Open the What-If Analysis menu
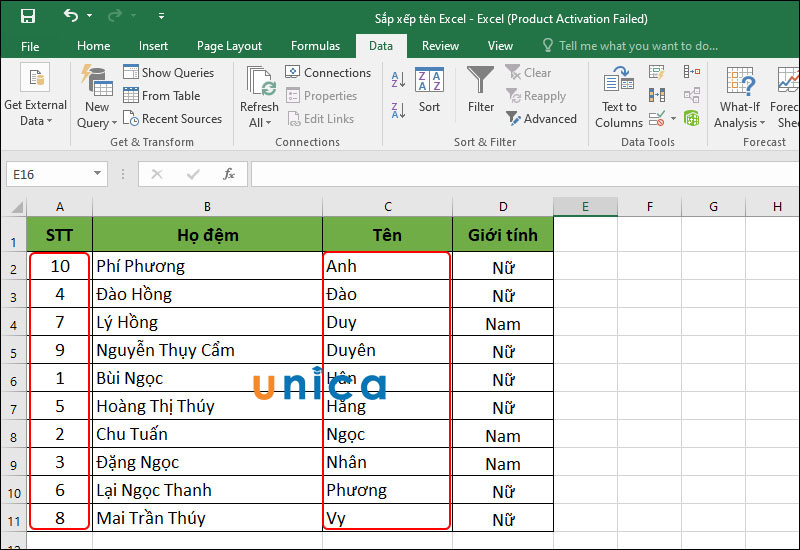This screenshot has width=800, height=550. pyautogui.click(x=739, y=96)
